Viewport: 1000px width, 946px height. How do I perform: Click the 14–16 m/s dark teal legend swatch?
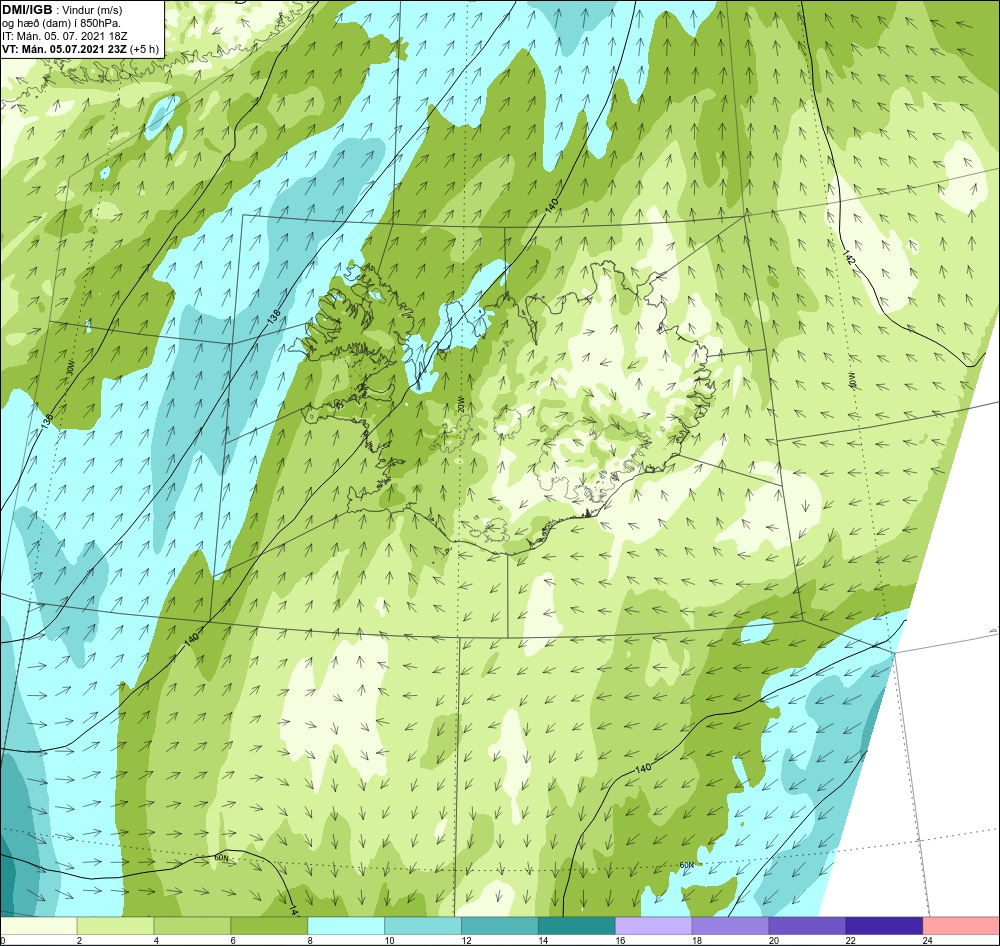pos(577,926)
